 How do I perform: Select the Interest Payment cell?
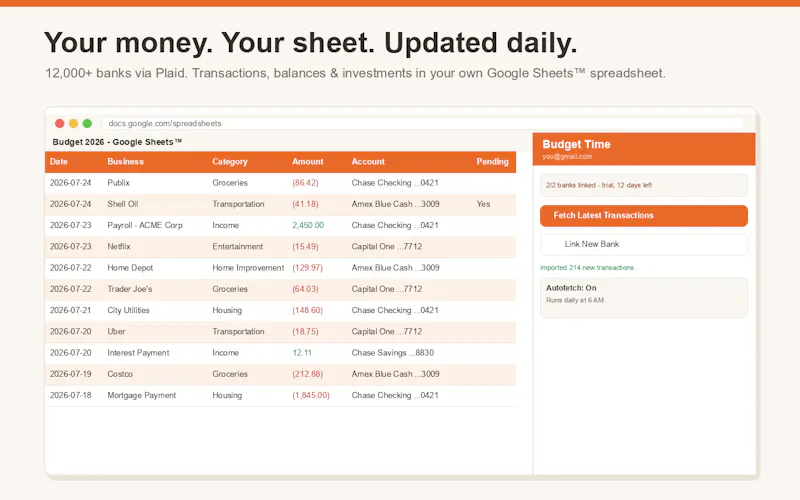coord(138,353)
